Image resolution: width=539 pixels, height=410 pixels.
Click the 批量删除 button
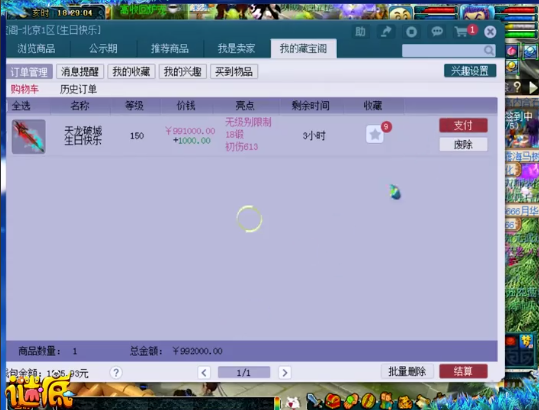(407, 372)
